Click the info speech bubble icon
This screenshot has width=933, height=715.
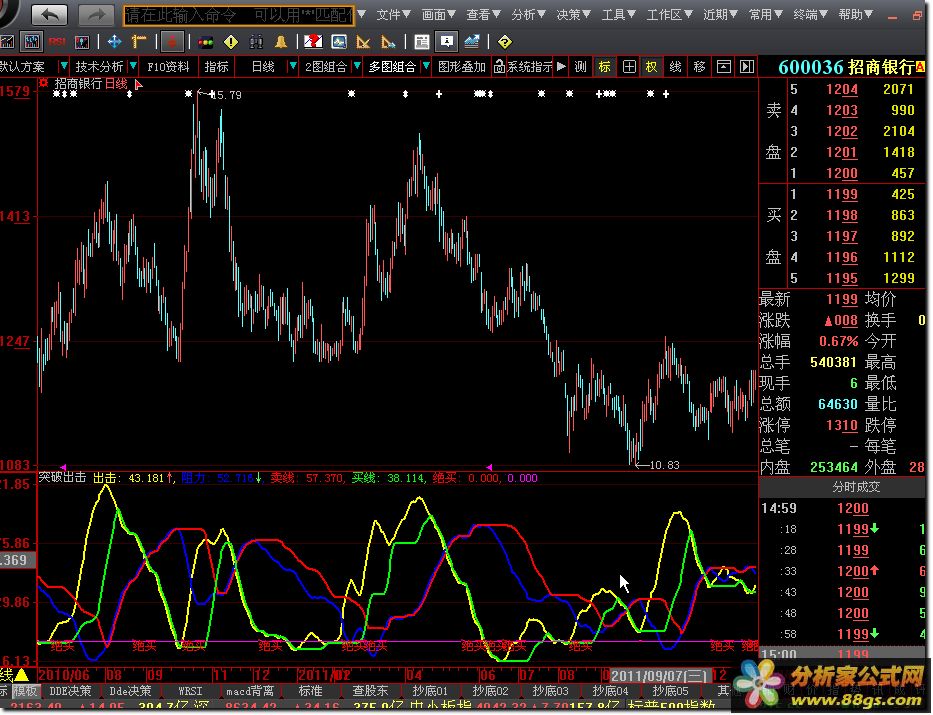pos(446,42)
